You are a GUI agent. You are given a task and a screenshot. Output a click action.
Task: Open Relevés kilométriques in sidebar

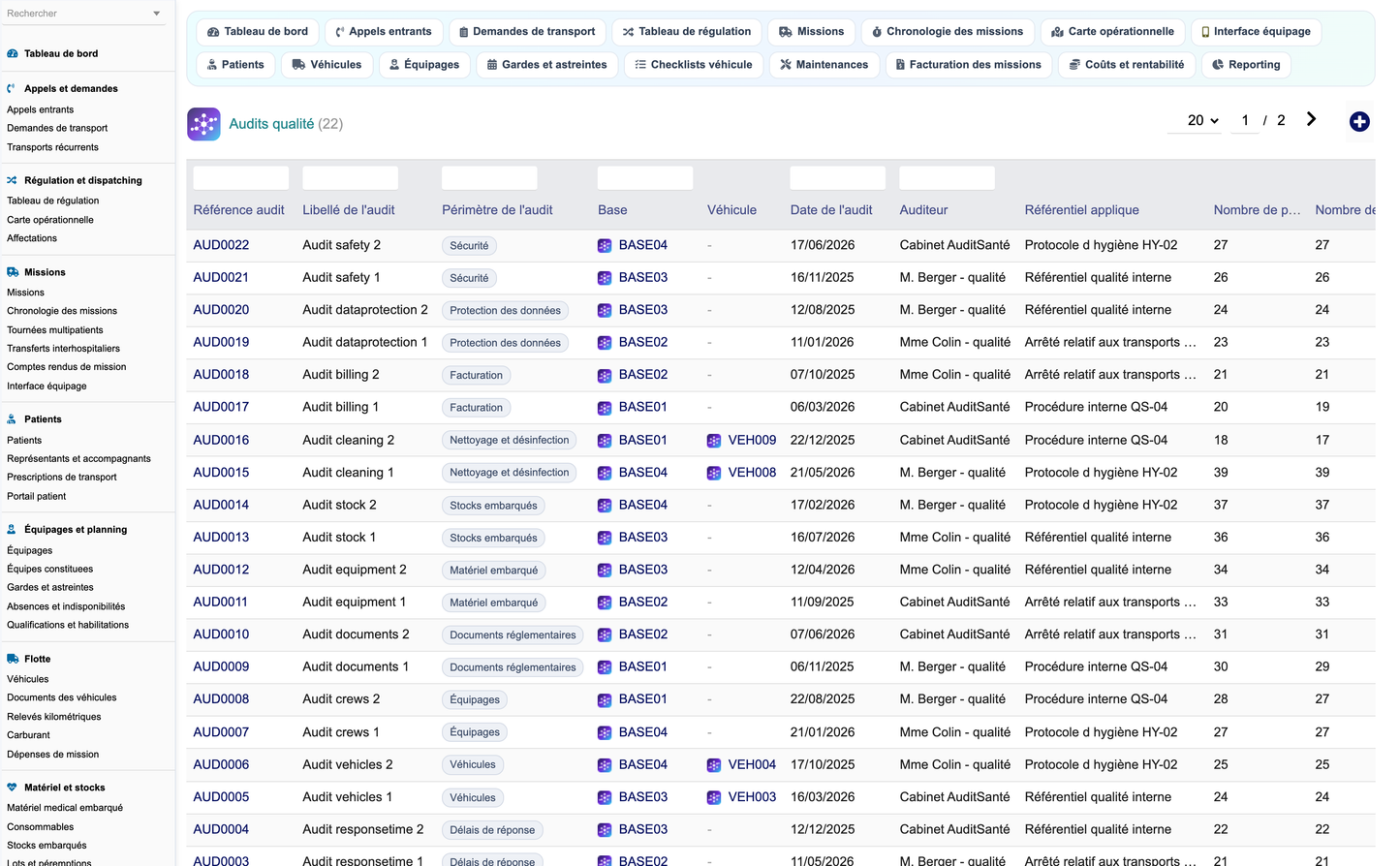point(54,717)
